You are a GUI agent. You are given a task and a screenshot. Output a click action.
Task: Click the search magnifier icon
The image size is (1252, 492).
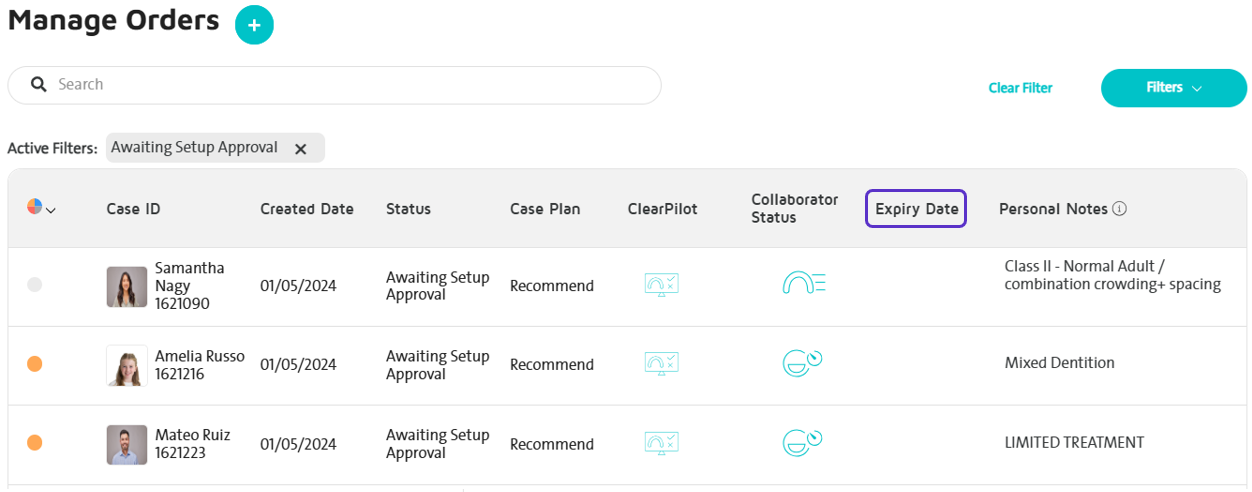click(x=39, y=85)
